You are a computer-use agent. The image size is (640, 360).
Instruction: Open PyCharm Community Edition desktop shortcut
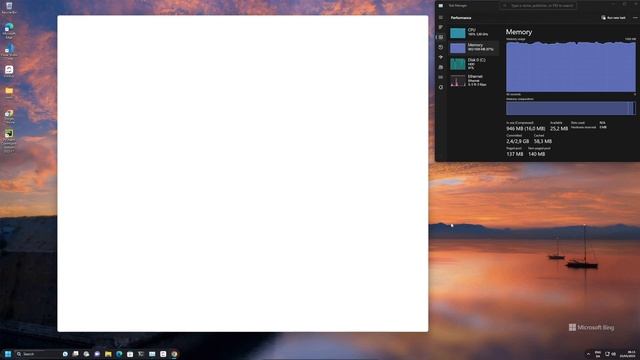coord(9,140)
